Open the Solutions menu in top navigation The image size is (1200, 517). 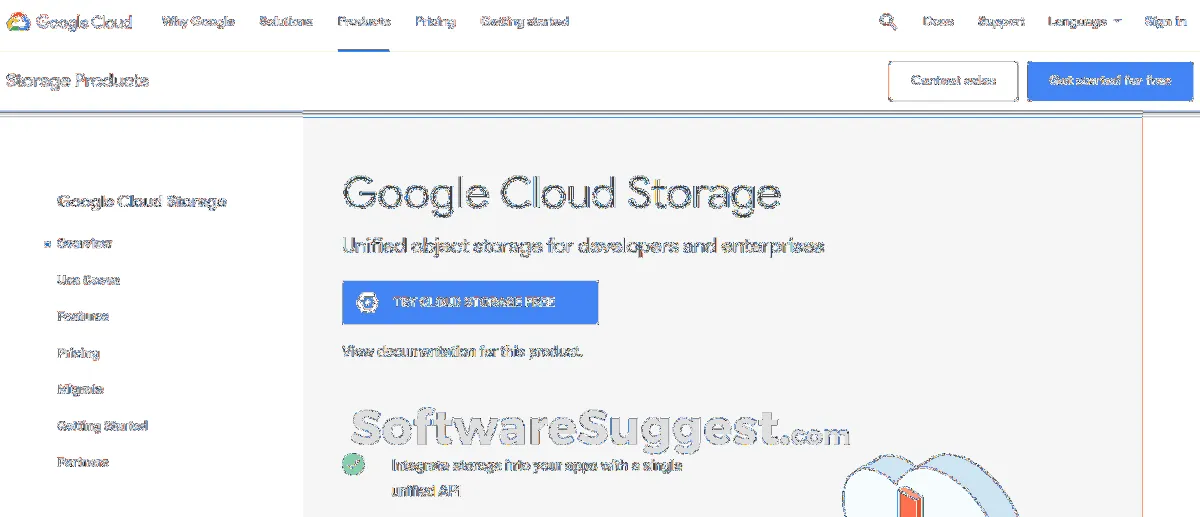[x=285, y=22]
